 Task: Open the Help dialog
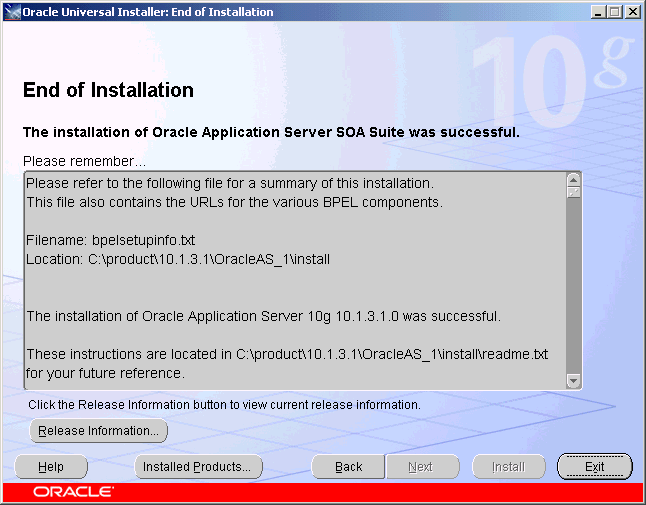click(x=51, y=467)
